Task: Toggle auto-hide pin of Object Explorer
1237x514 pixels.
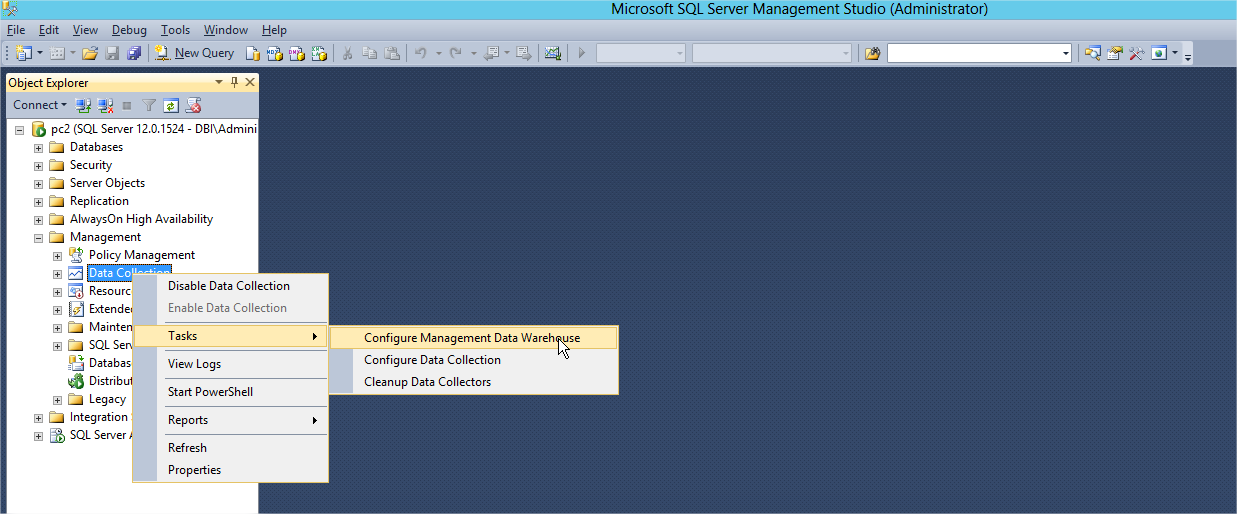Action: coord(235,83)
